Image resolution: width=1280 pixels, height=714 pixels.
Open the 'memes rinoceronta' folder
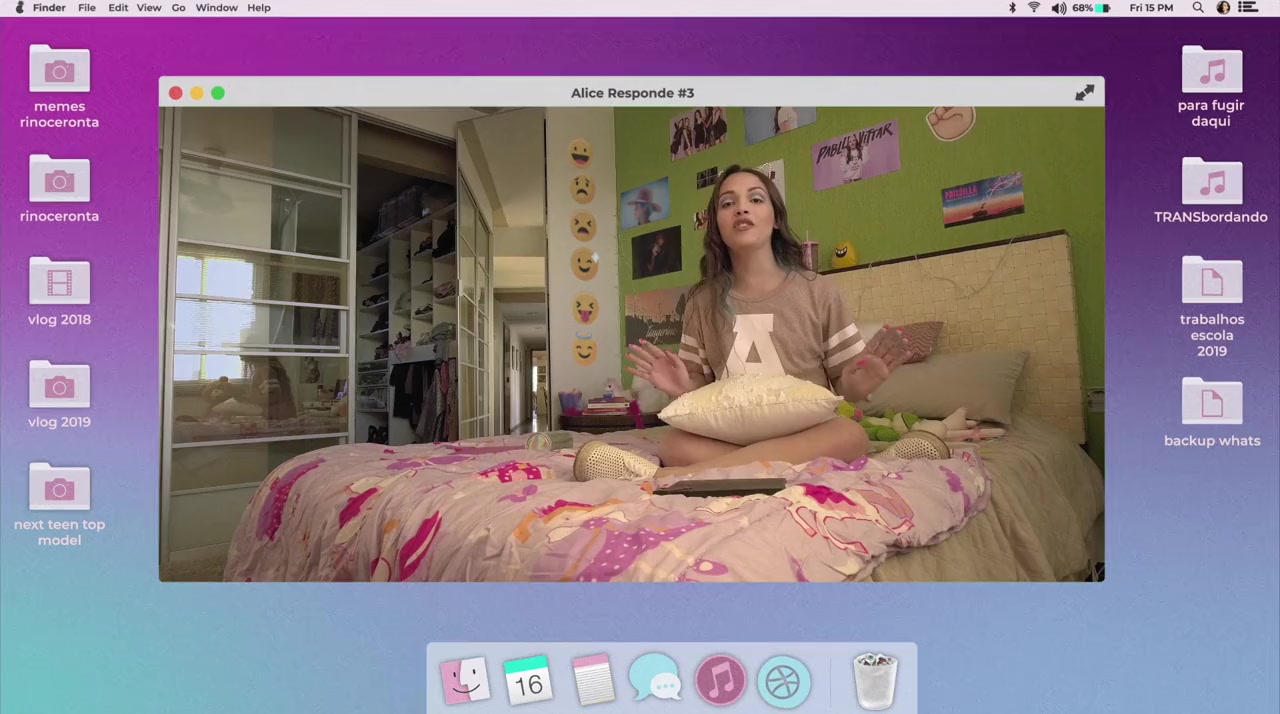(59, 70)
